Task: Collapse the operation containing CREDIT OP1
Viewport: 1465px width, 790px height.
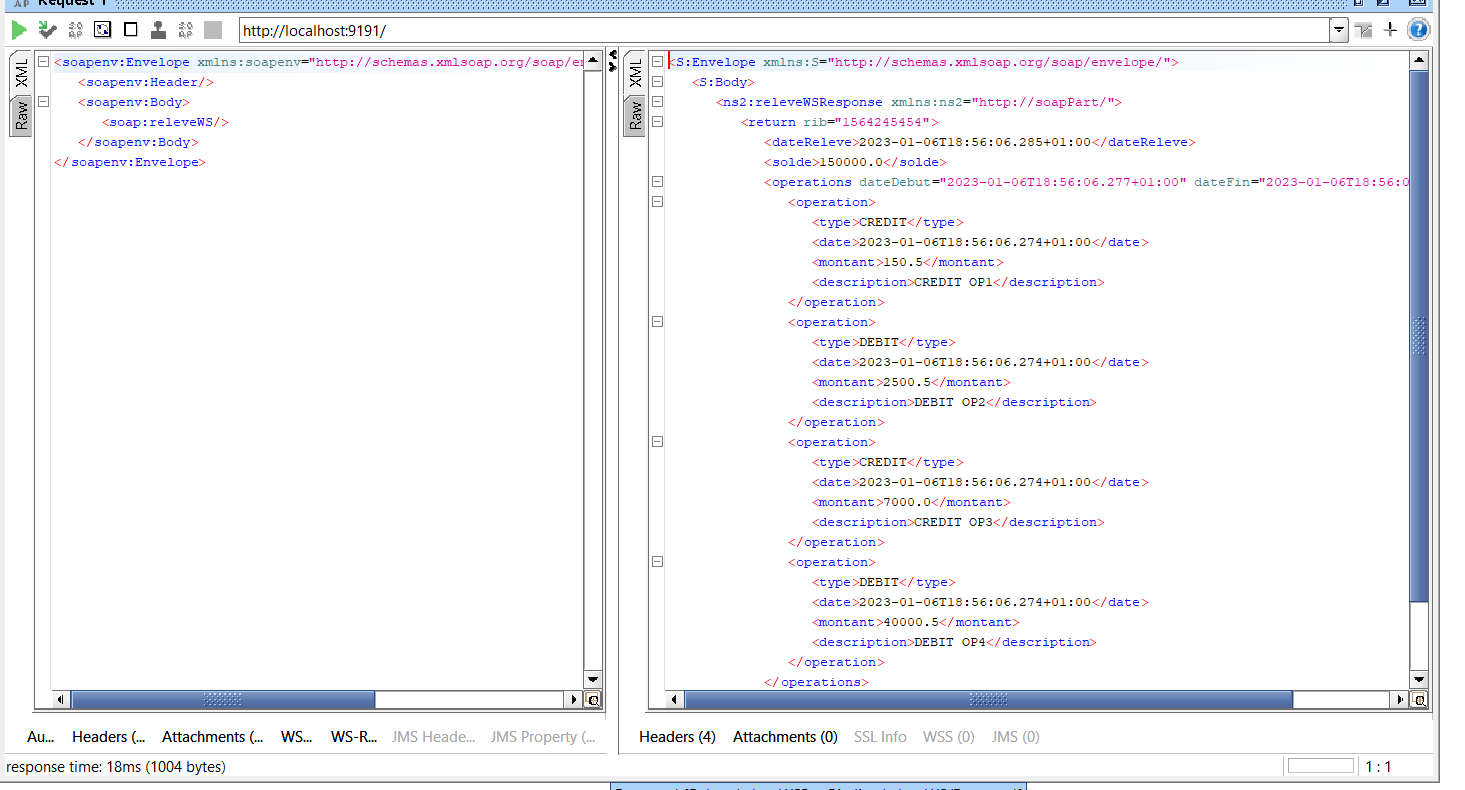Action: coord(657,202)
